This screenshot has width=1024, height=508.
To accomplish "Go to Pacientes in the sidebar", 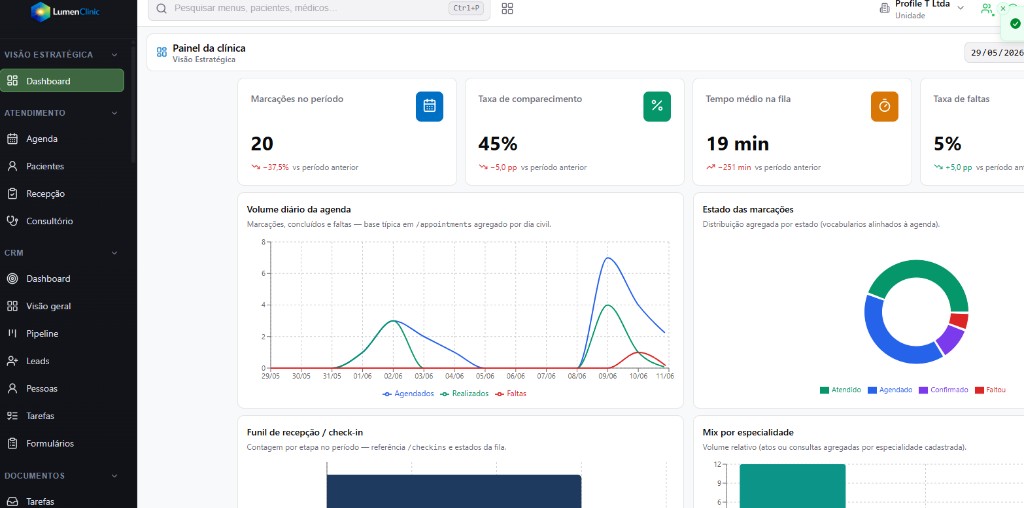I will [x=63, y=166].
